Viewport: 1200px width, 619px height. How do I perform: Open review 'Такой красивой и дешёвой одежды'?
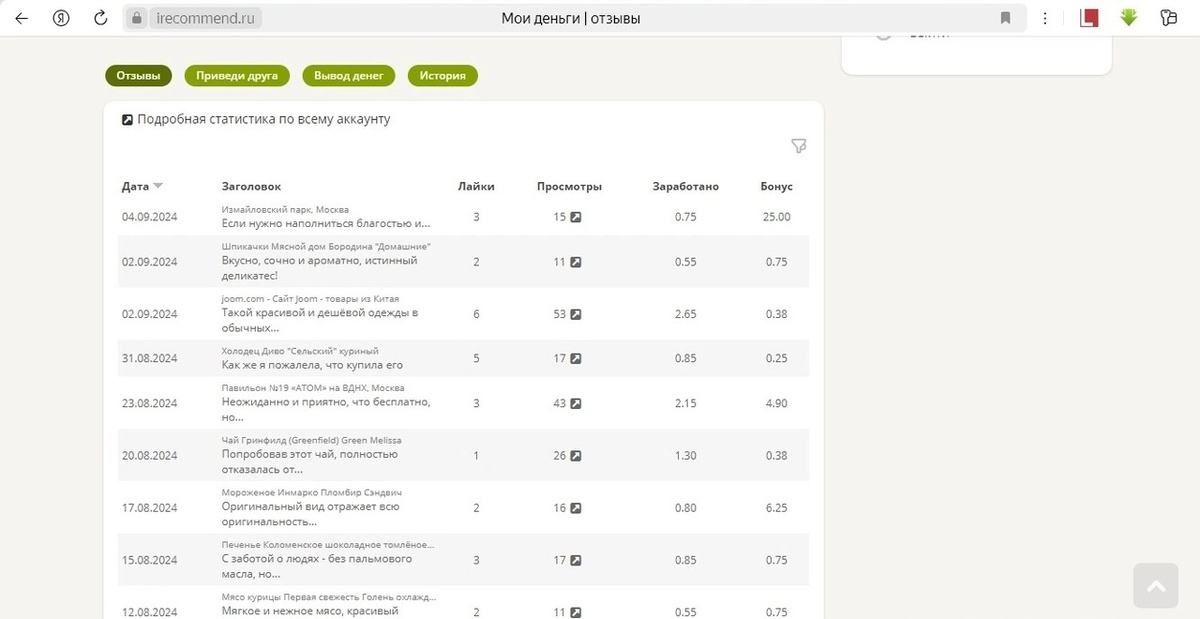319,320
